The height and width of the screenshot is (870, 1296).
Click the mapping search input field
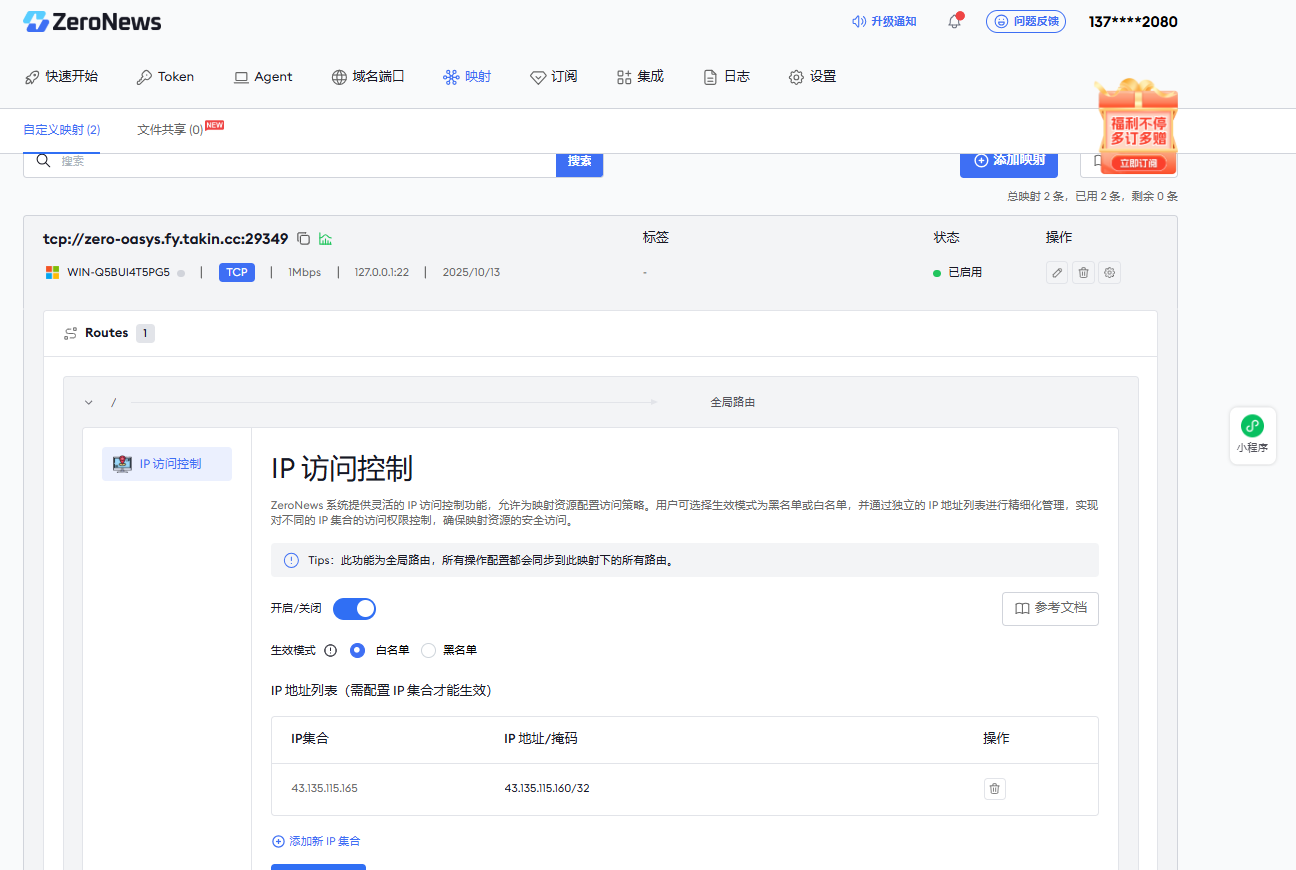coord(300,161)
